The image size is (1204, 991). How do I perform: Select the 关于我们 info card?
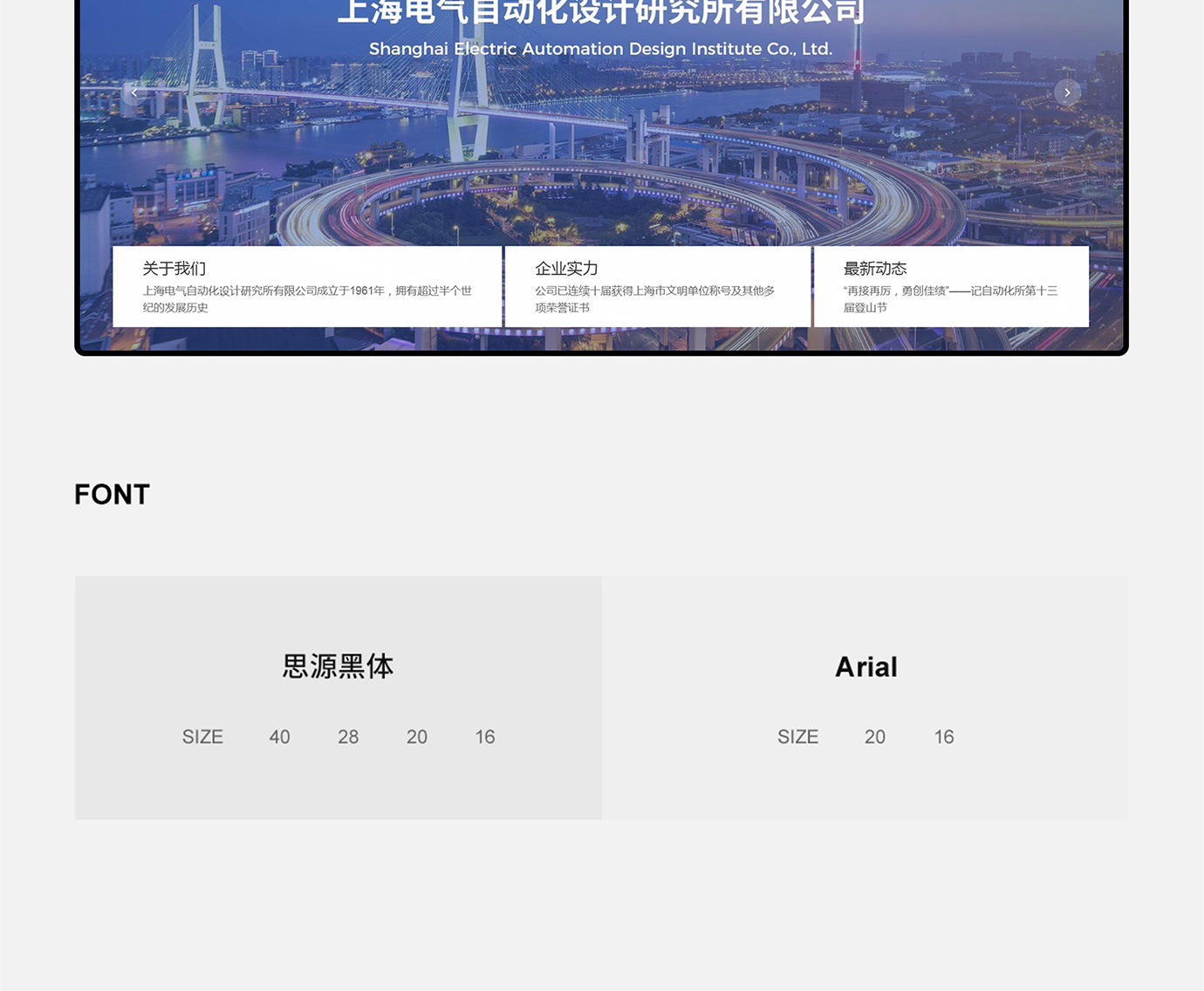tap(307, 286)
